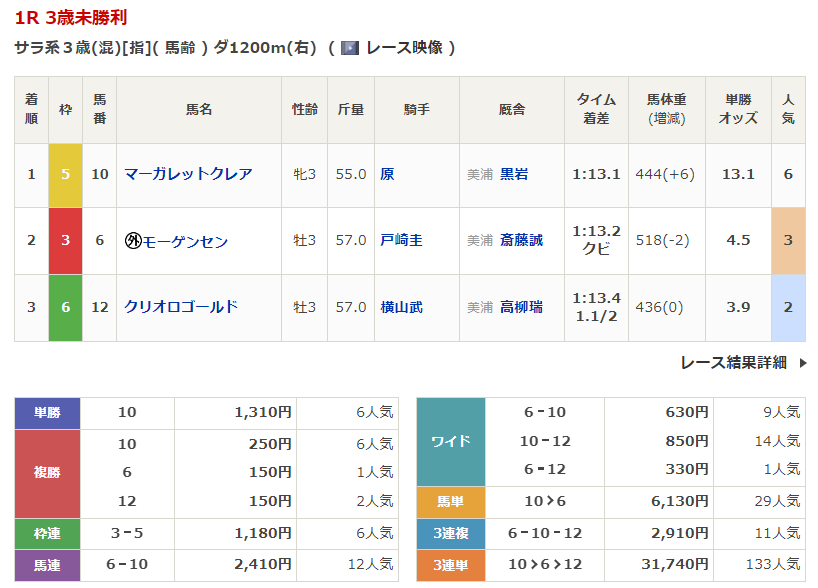Open horse page for モーゲンセン

click(185, 241)
